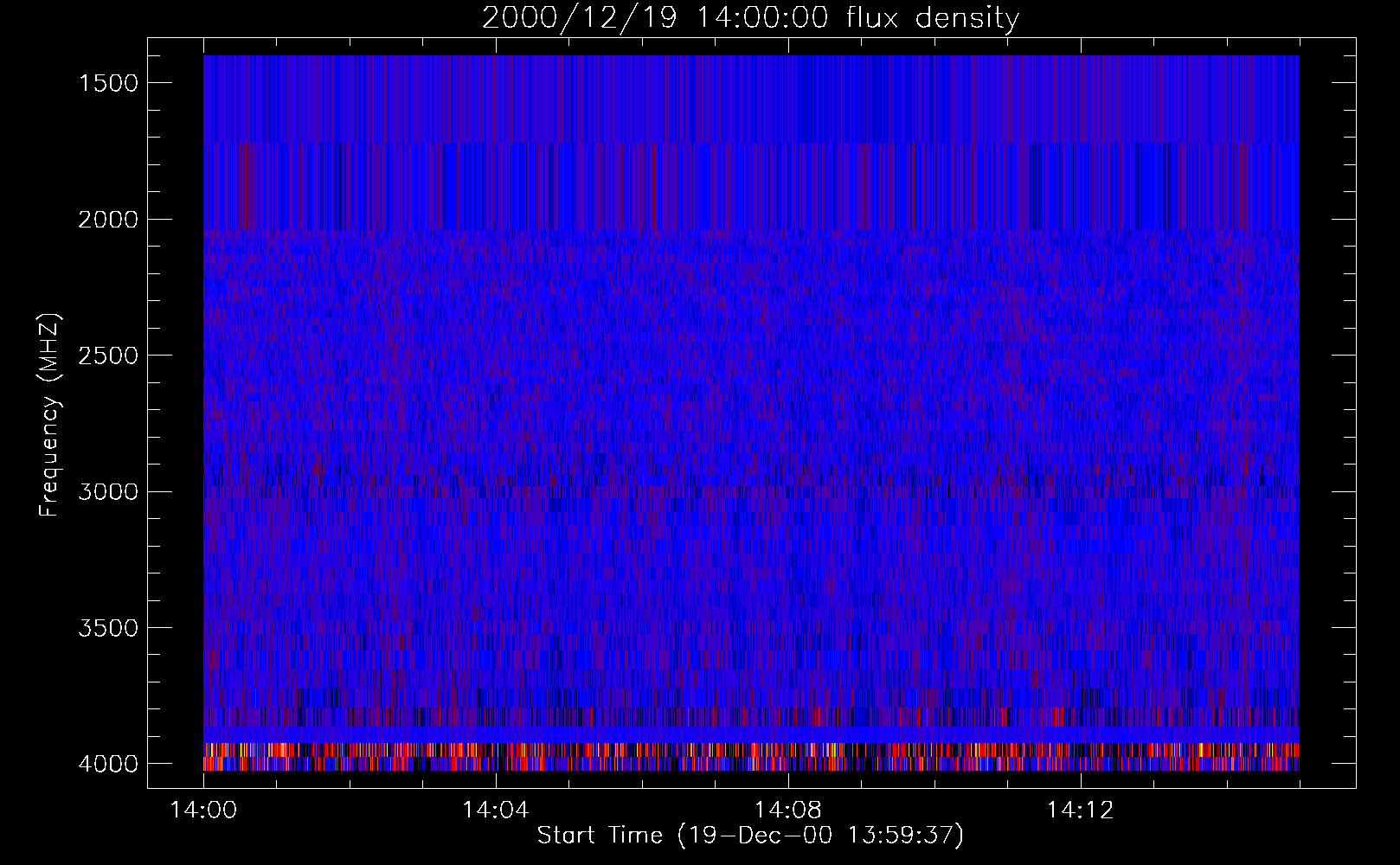Click the 3000 frequency tick label
The height and width of the screenshot is (865, 1400).
[x=108, y=492]
